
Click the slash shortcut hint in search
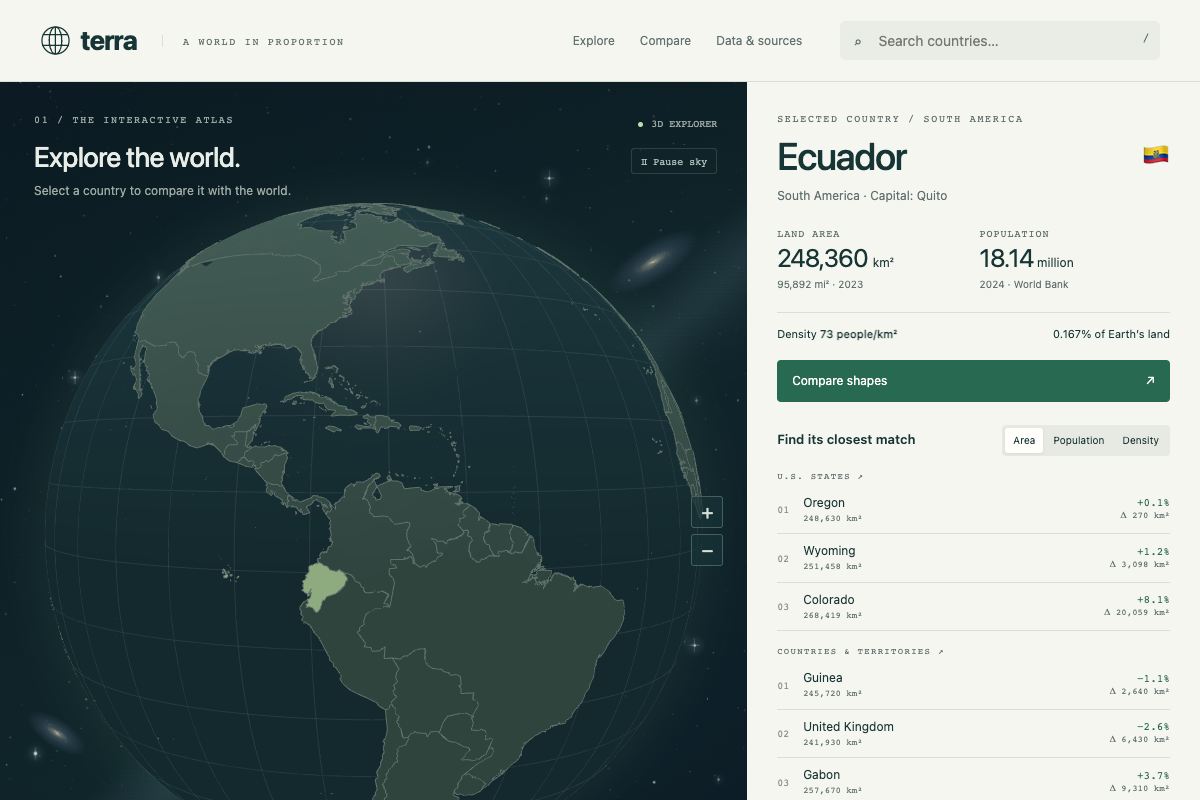coord(1146,39)
